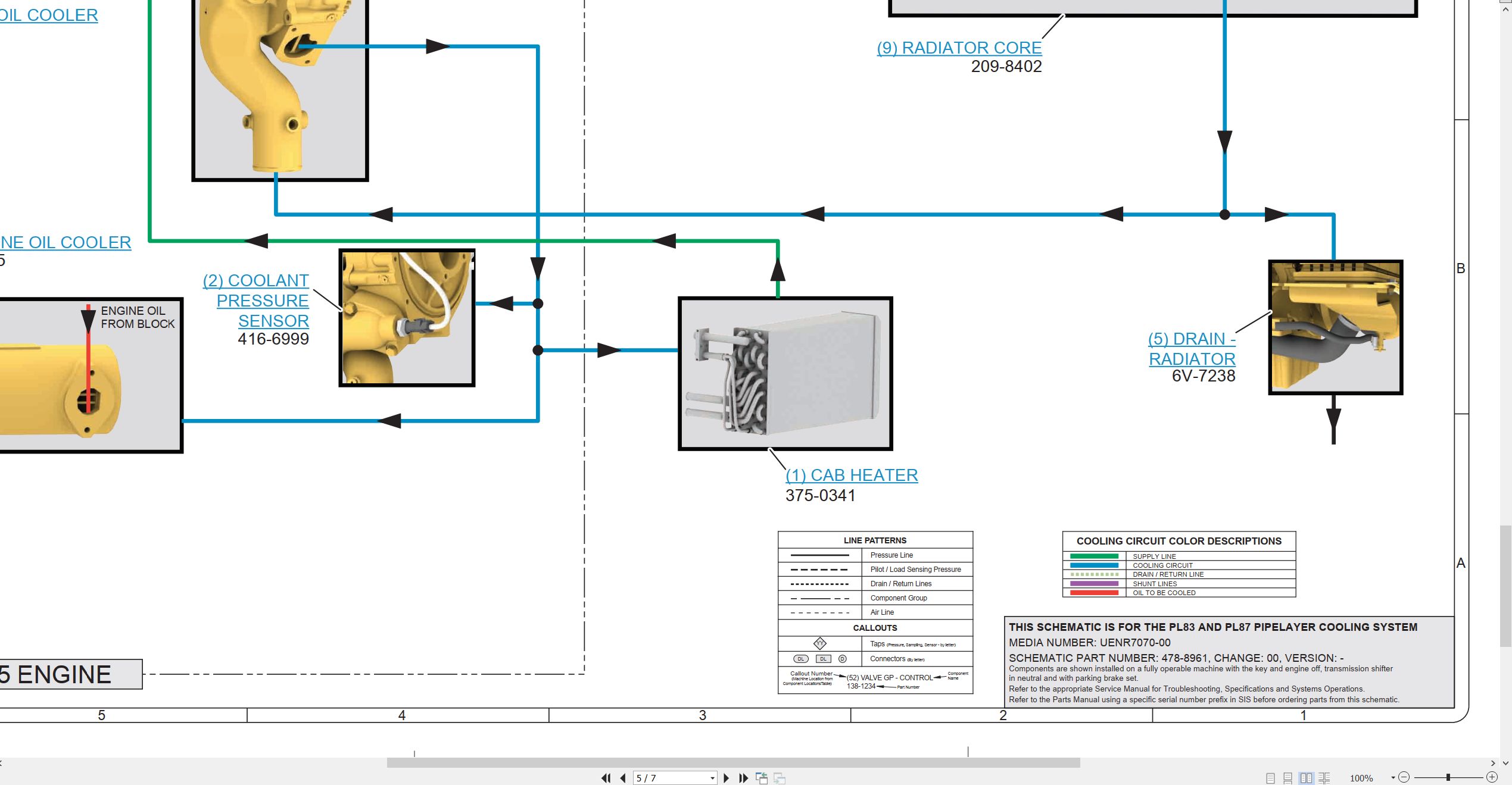Open the (5) DRAIN - RADIATOR link

pos(1192,349)
